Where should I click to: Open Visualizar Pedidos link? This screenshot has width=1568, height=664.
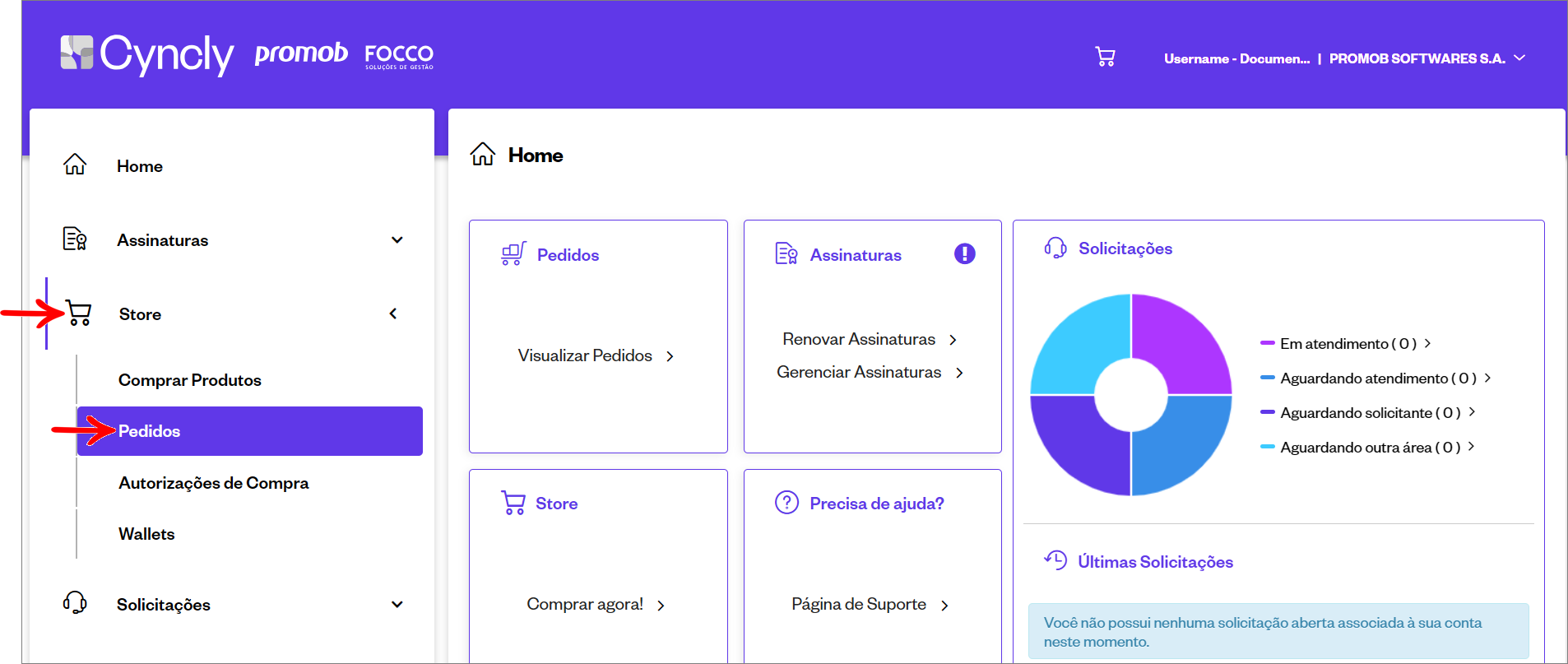[x=585, y=355]
